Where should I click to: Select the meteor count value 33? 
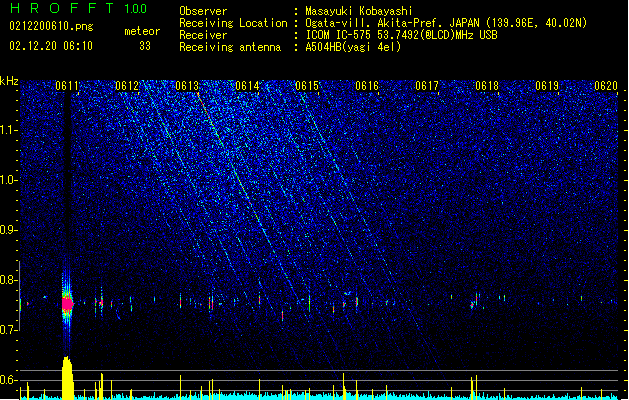tap(145, 46)
